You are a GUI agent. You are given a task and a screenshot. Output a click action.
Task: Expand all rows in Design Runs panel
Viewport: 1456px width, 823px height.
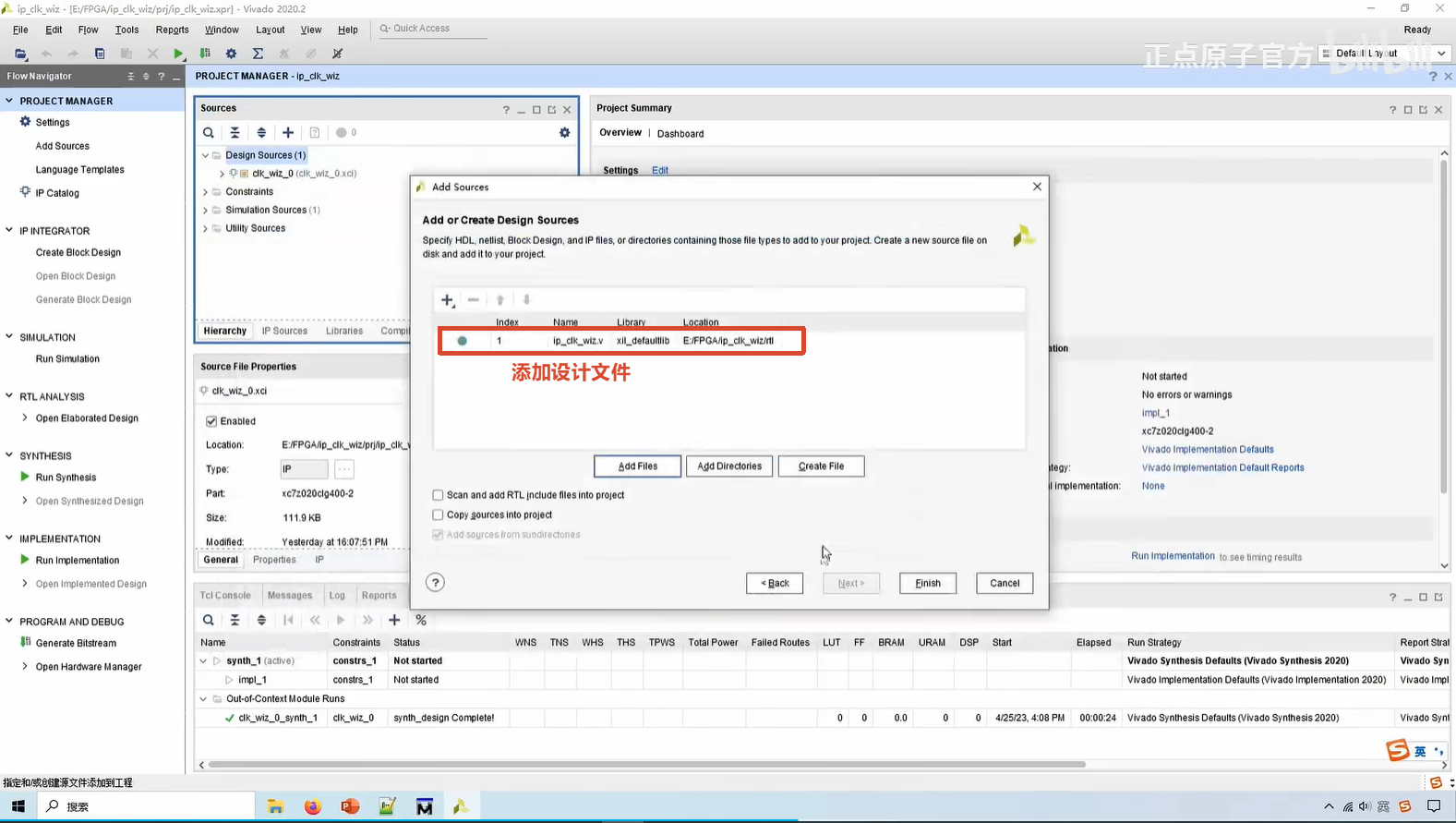[x=261, y=620]
